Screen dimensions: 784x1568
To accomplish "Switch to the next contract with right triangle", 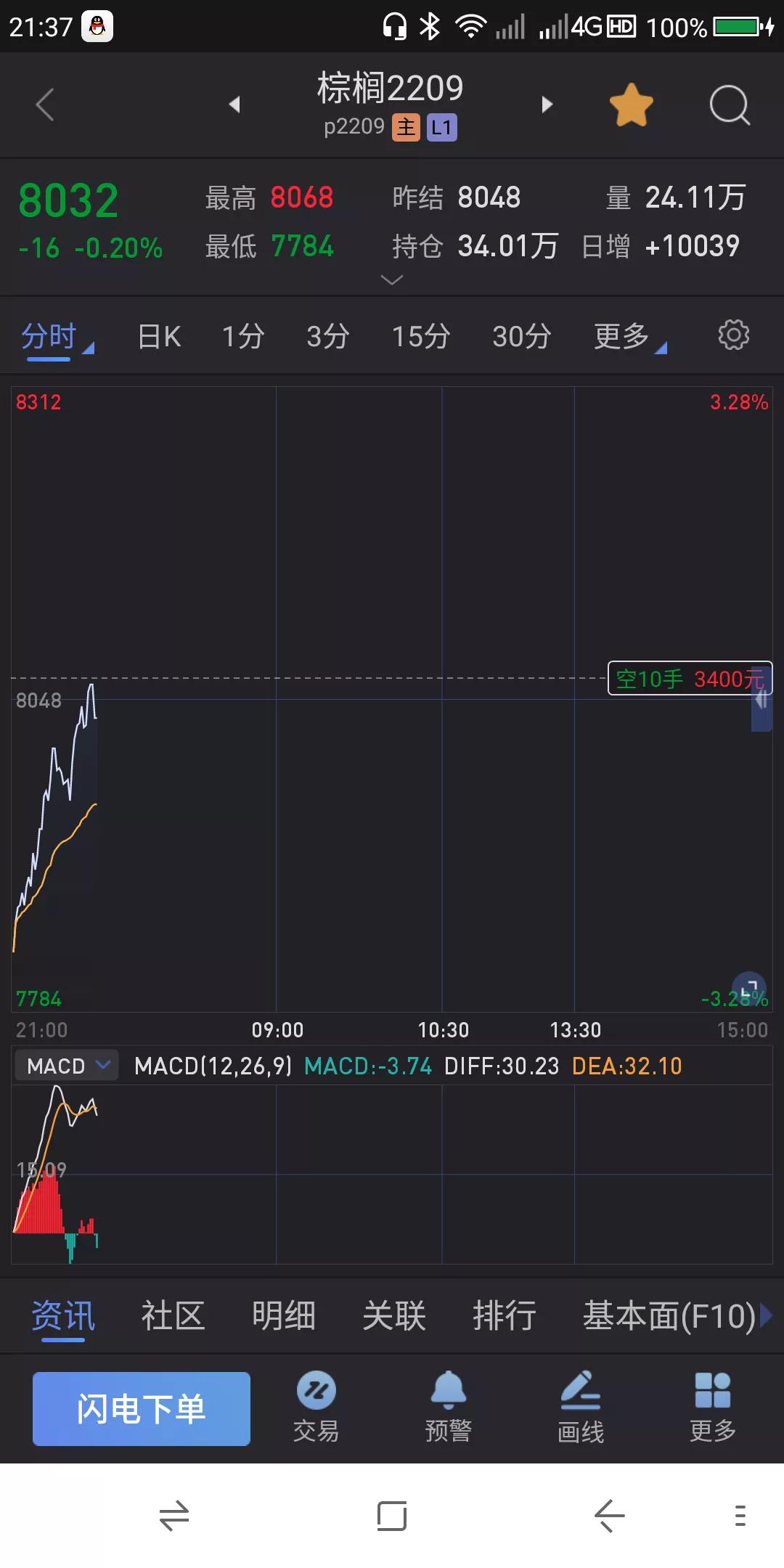I will (x=547, y=105).
